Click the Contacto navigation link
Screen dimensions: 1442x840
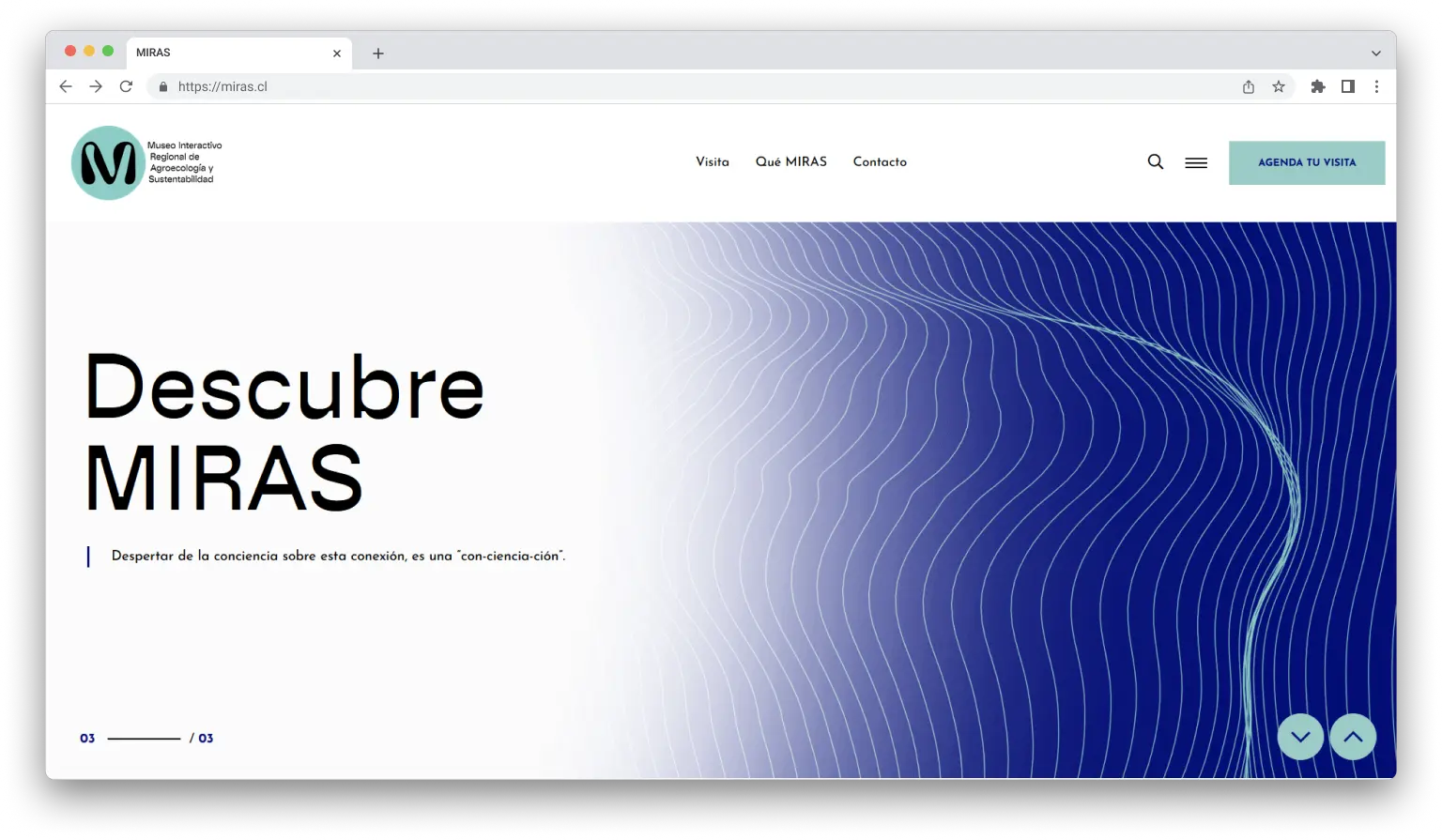(x=879, y=162)
